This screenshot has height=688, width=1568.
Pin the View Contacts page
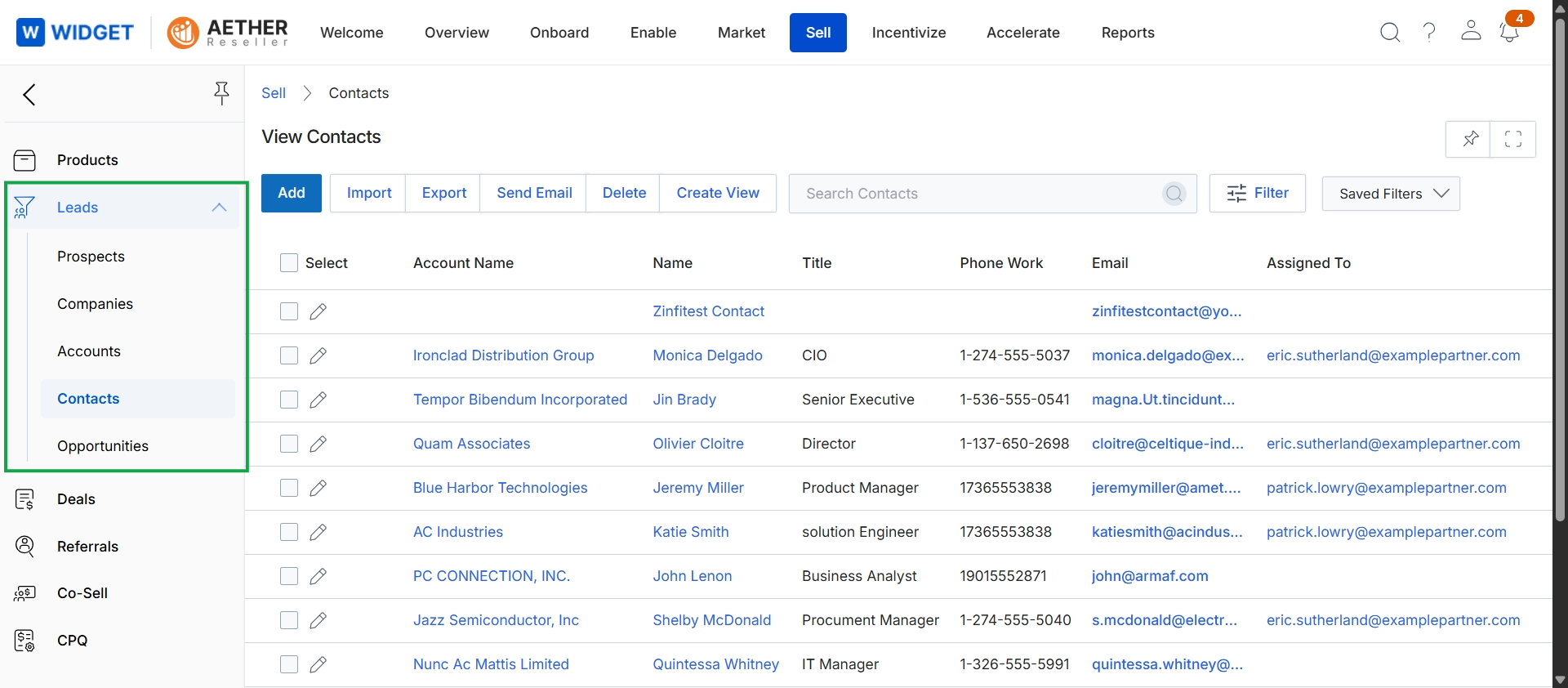(x=1468, y=139)
